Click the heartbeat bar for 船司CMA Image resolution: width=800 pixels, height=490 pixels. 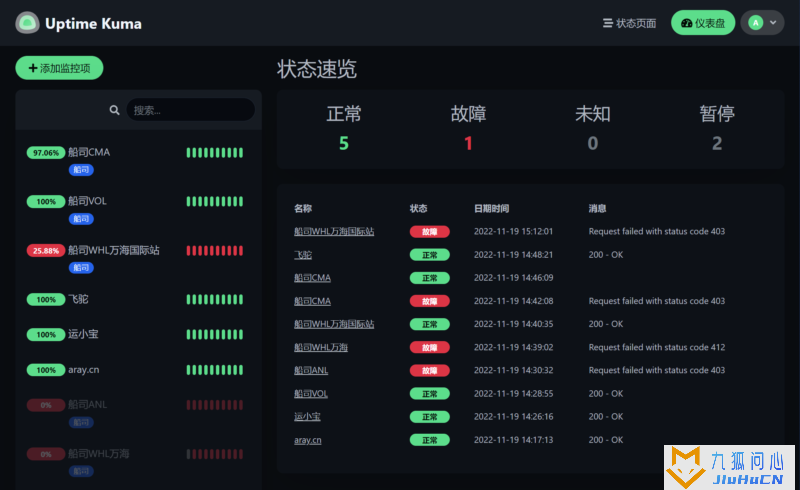215,153
